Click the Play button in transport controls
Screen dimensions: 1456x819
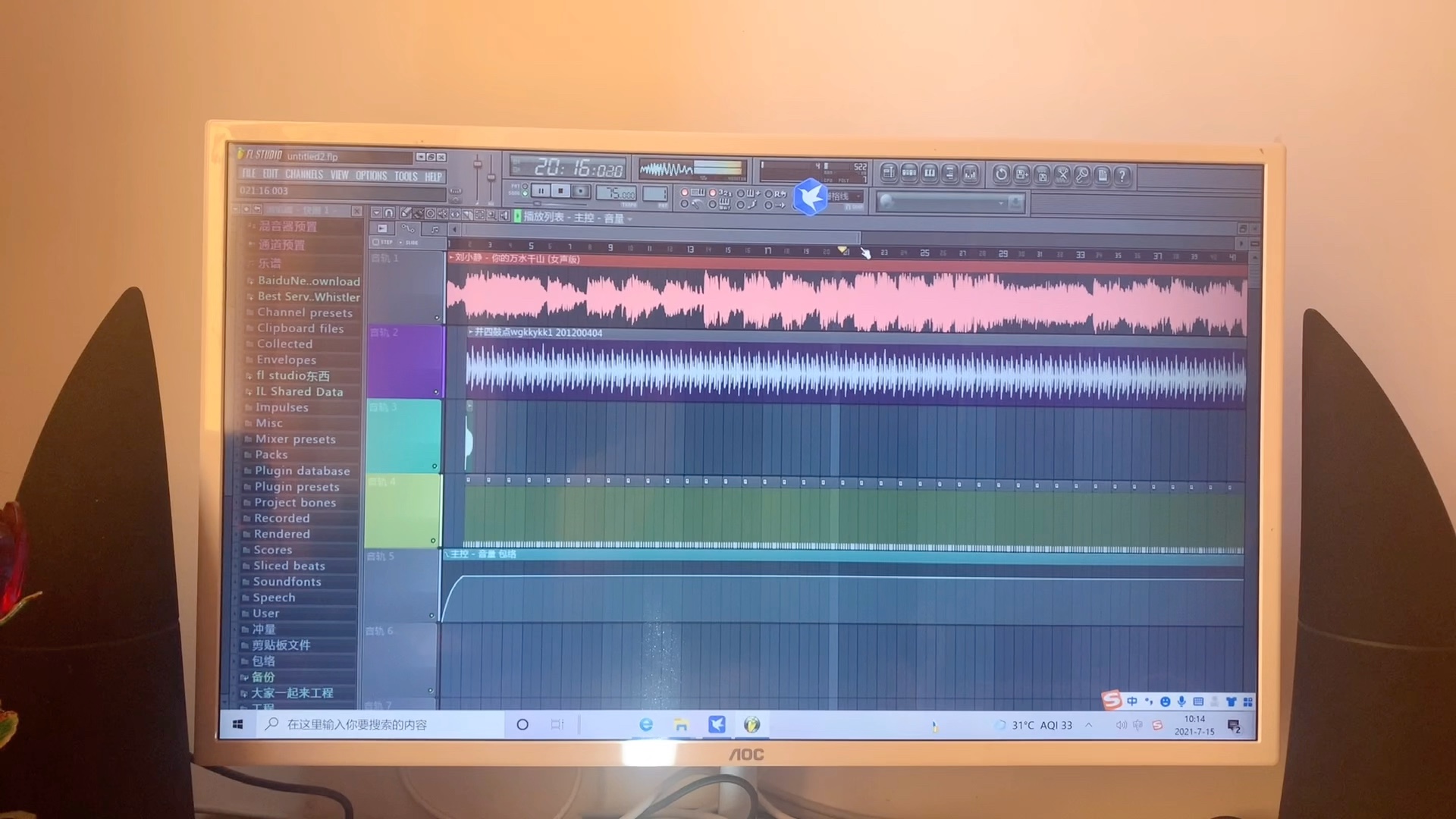[x=538, y=192]
